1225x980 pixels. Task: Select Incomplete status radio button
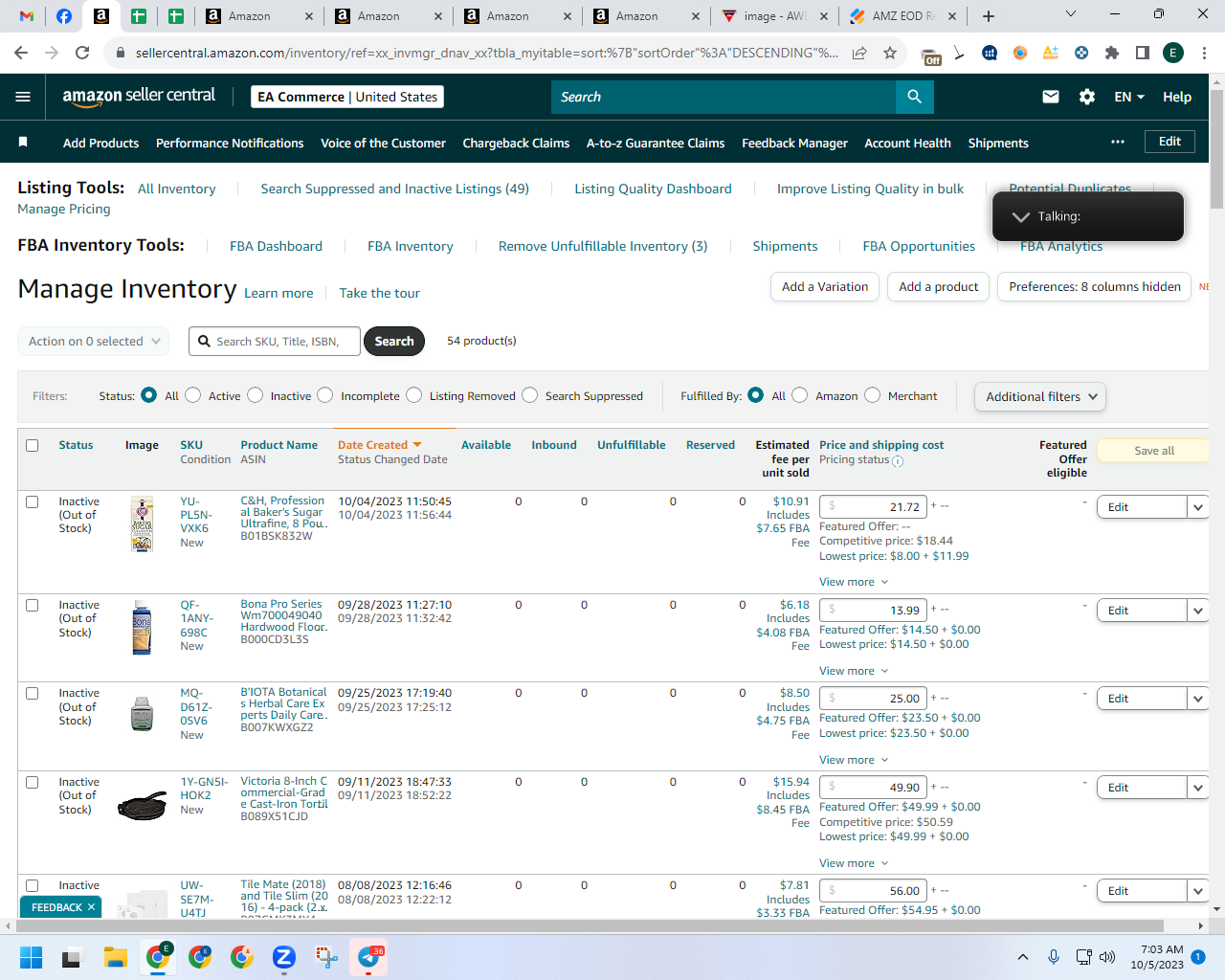pyautogui.click(x=325, y=395)
